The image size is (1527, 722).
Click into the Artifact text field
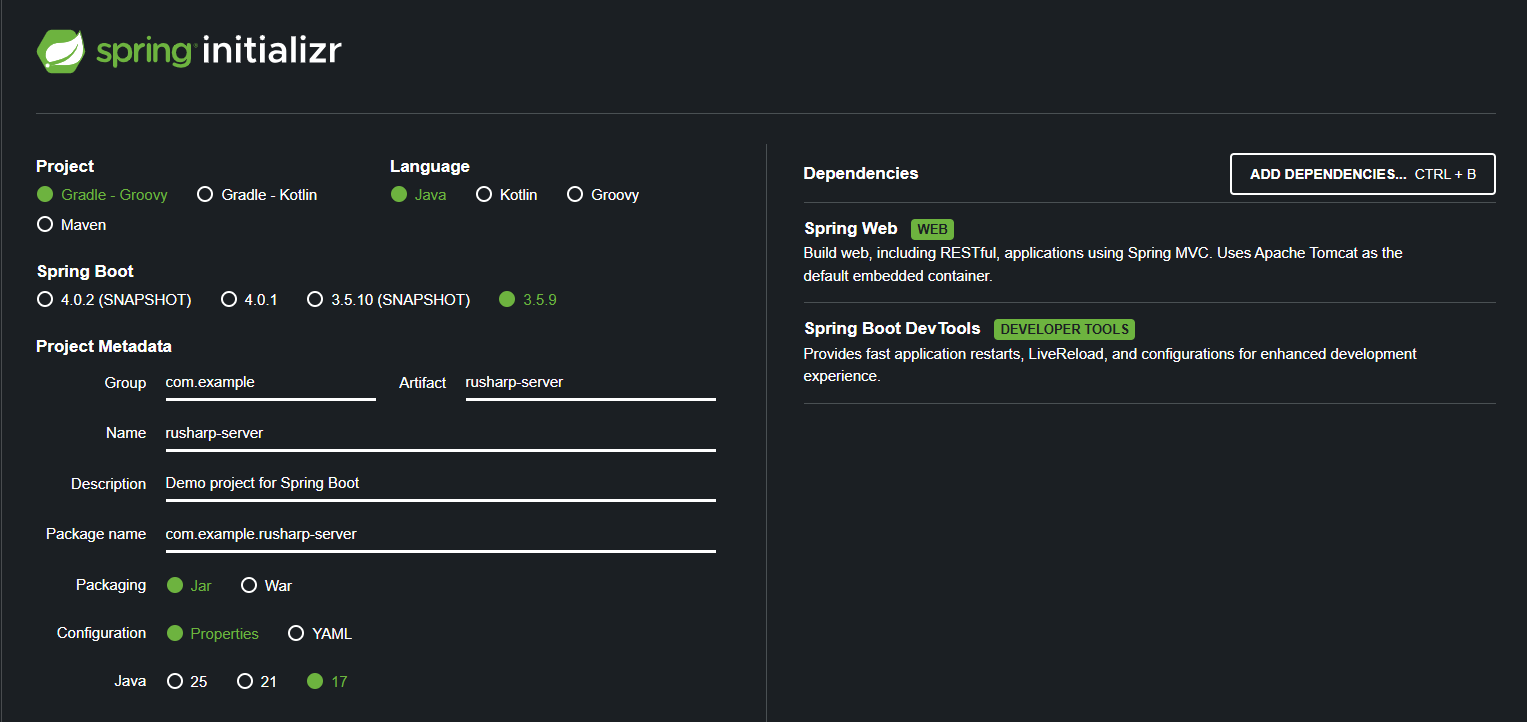590,383
